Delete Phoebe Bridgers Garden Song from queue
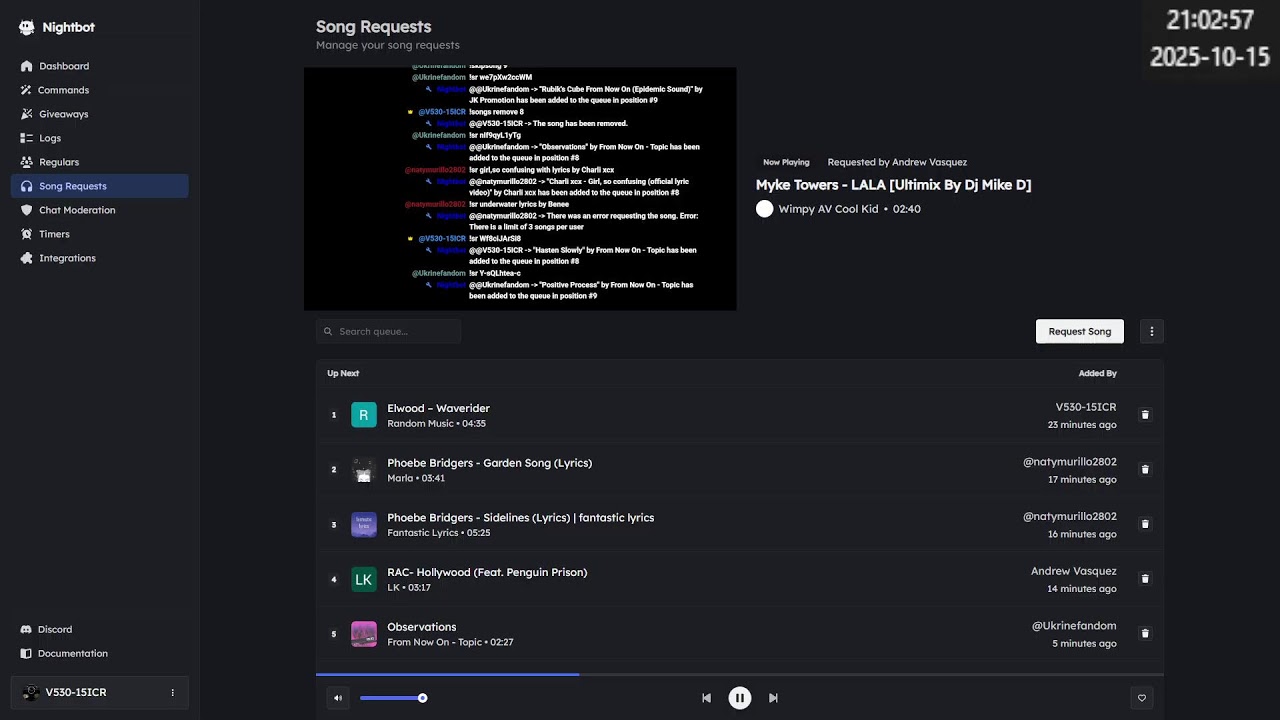The height and width of the screenshot is (720, 1280). coord(1145,469)
